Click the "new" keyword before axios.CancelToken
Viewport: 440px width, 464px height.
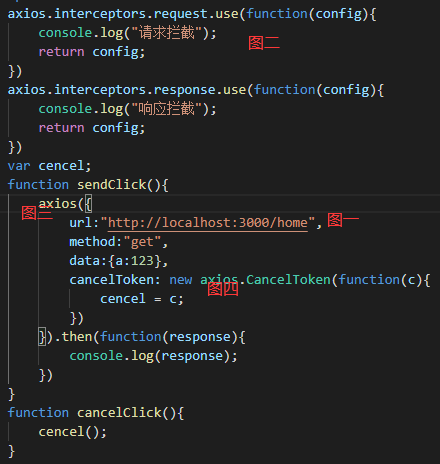[181, 280]
